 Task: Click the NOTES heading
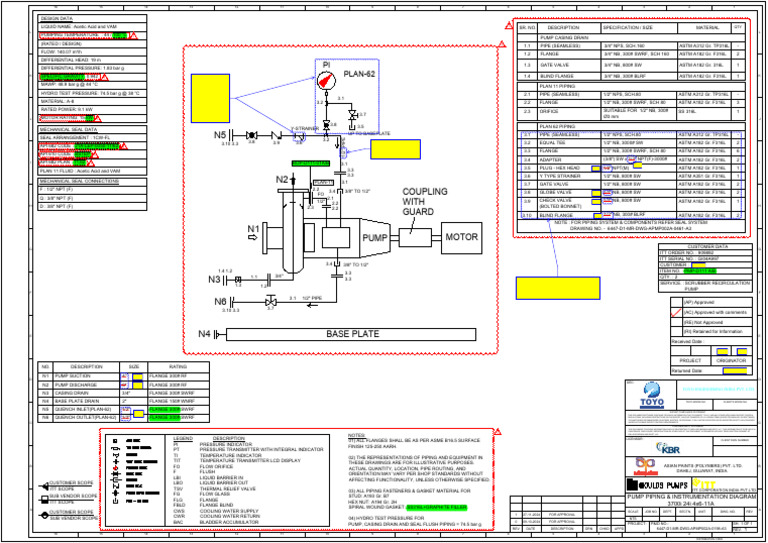pos(357,435)
